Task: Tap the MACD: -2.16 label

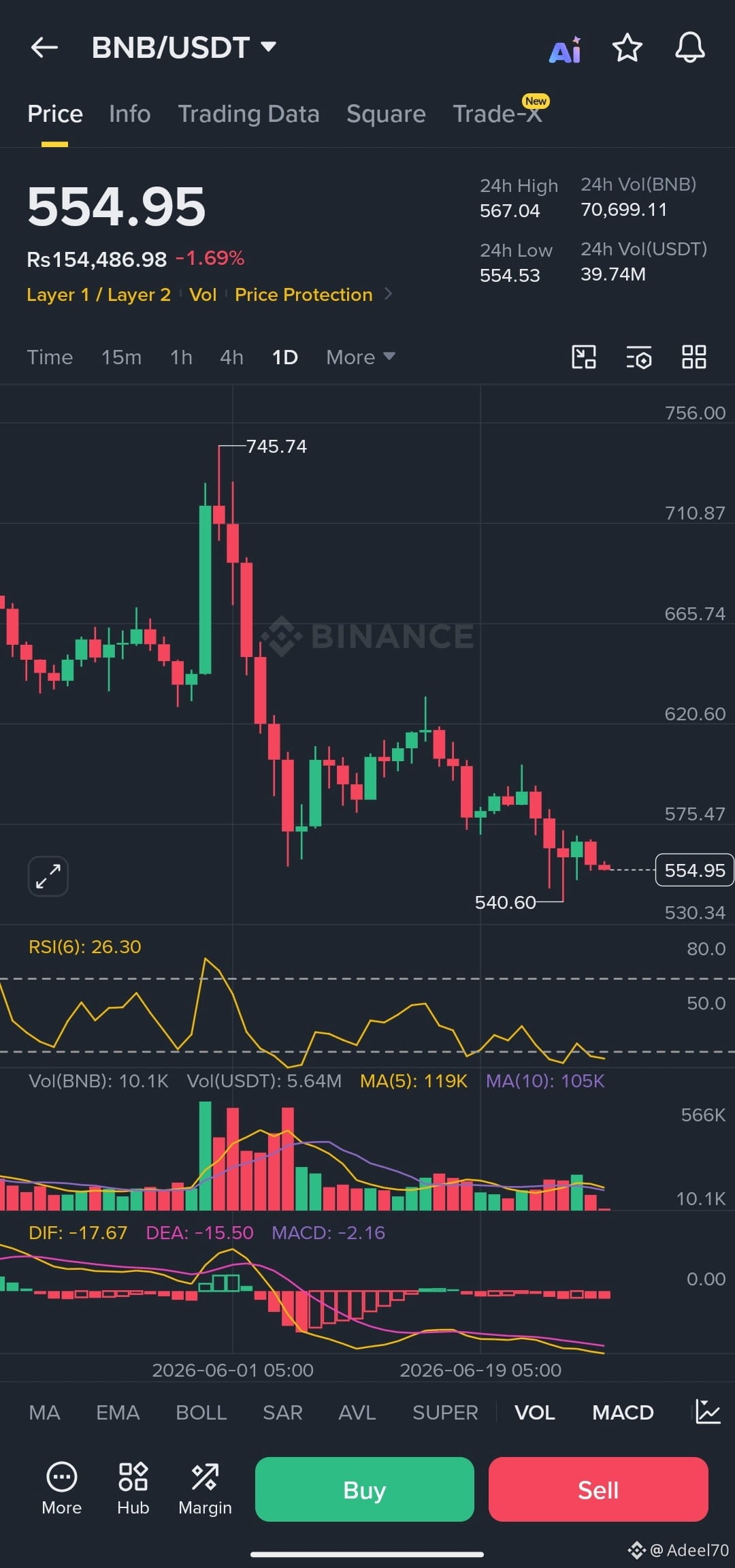Action: point(328,1232)
